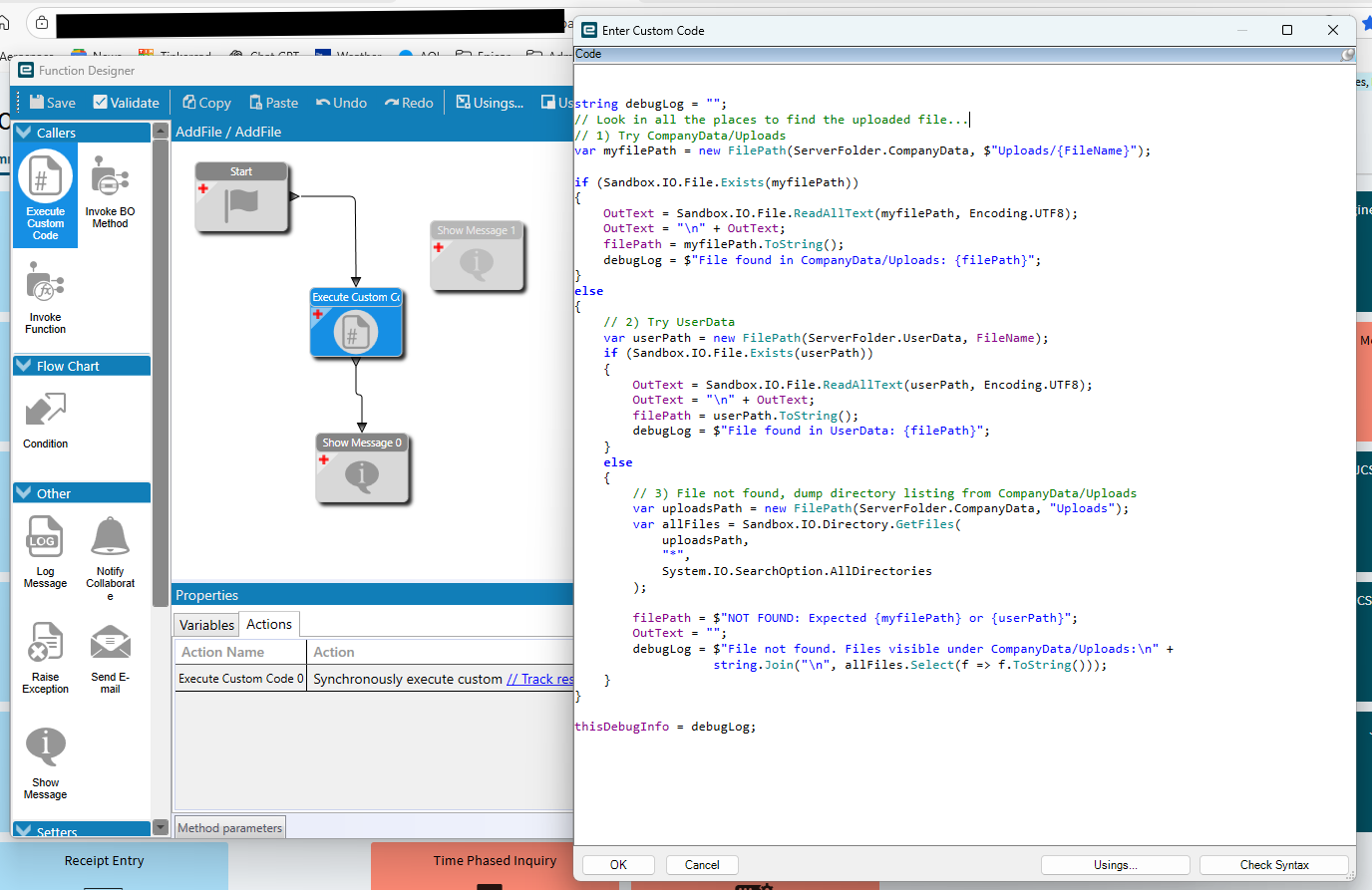The width and height of the screenshot is (1372, 890).
Task: Select the Log Message tool
Action: (45, 551)
